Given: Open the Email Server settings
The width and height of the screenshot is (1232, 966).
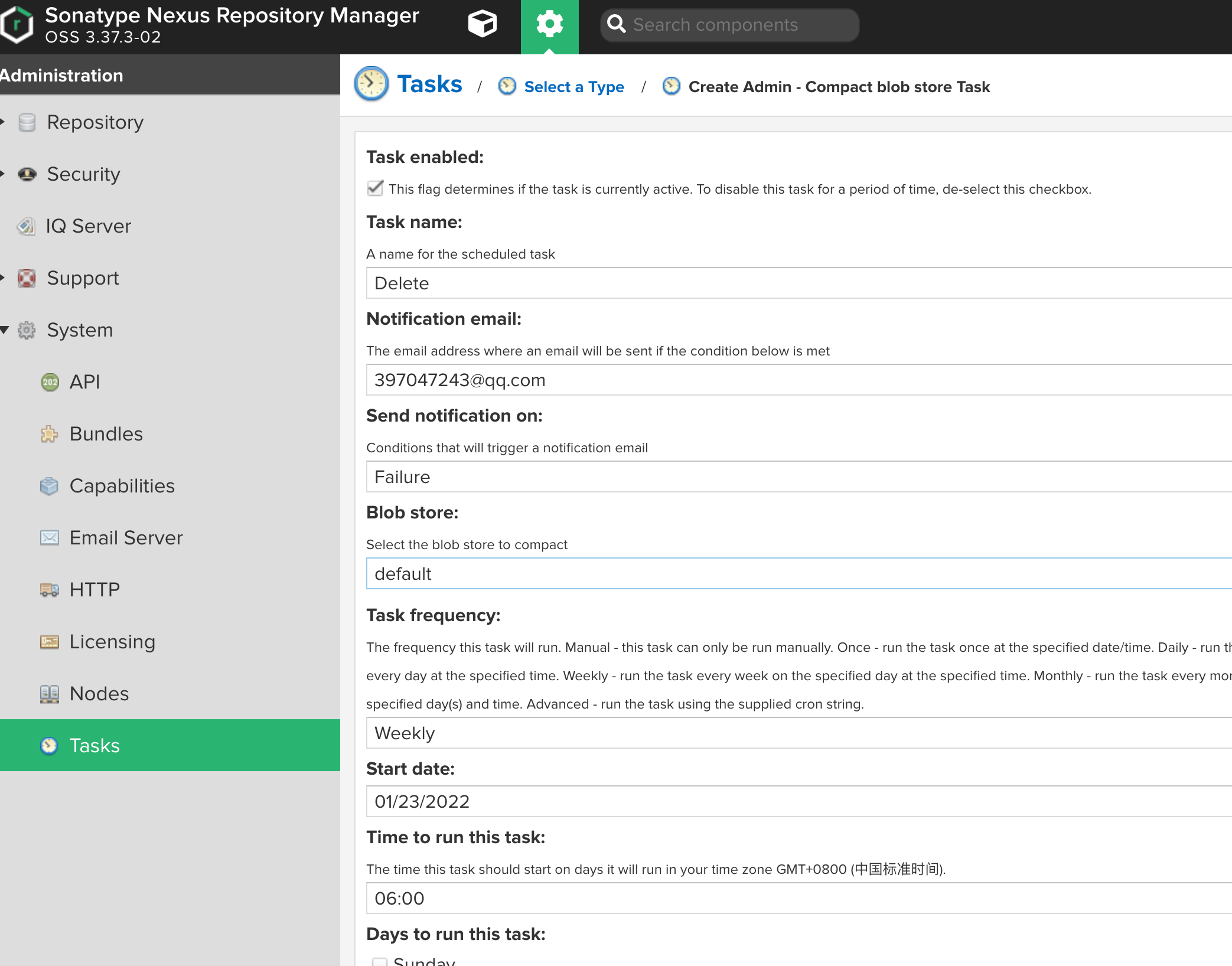Looking at the screenshot, I should click(126, 538).
